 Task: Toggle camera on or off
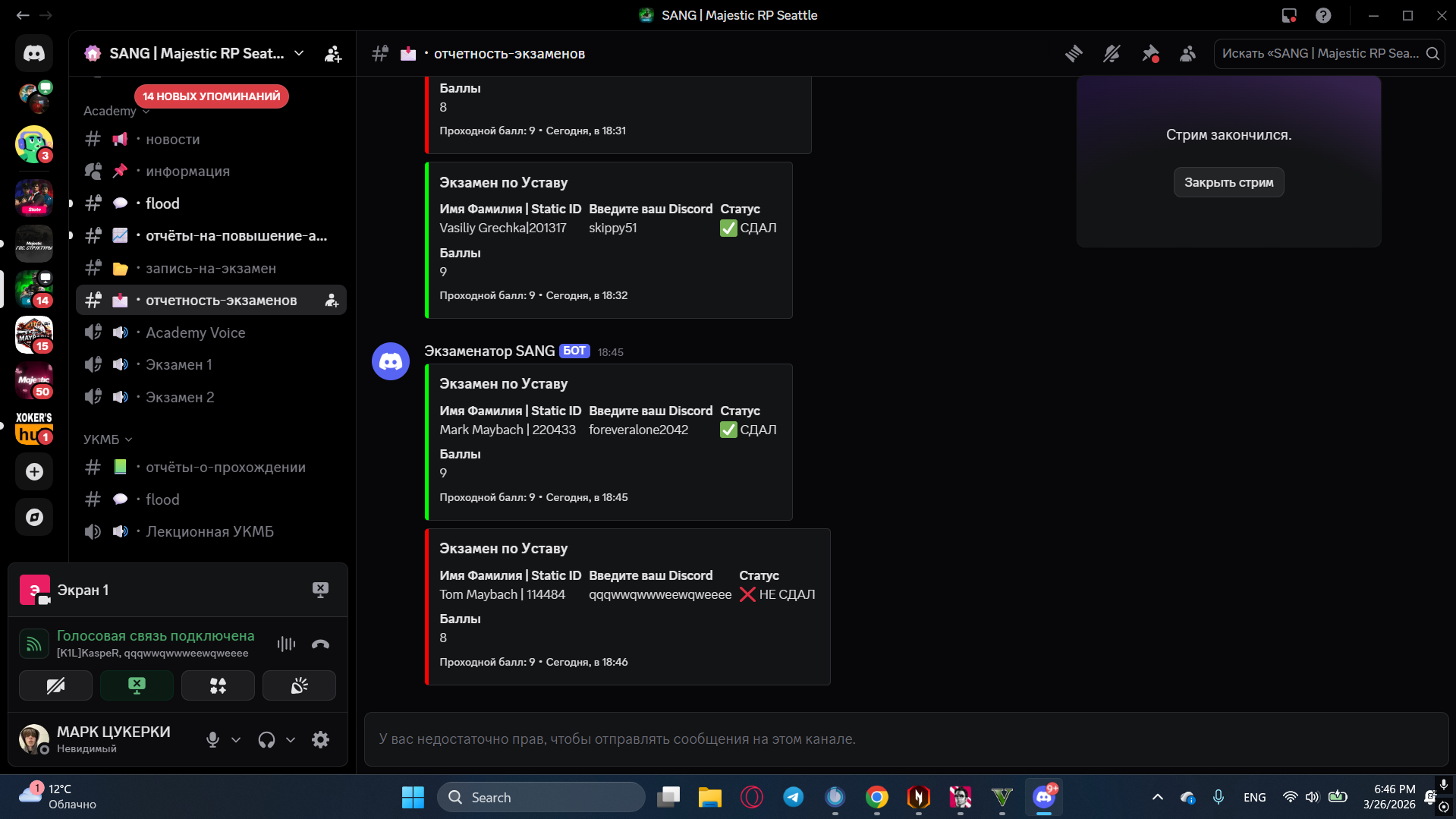click(x=55, y=685)
